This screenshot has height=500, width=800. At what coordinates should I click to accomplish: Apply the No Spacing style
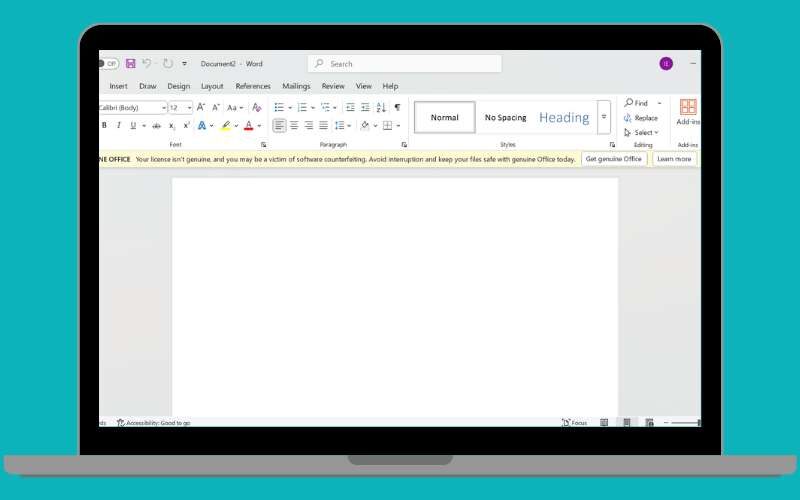(506, 117)
